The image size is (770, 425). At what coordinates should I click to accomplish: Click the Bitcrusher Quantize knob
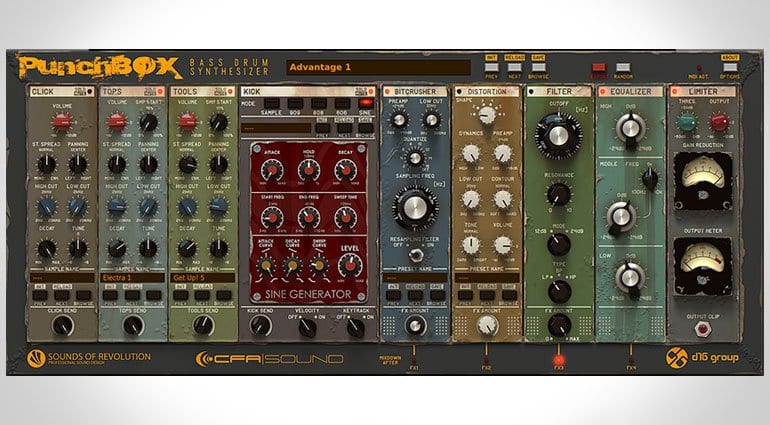(x=415, y=158)
